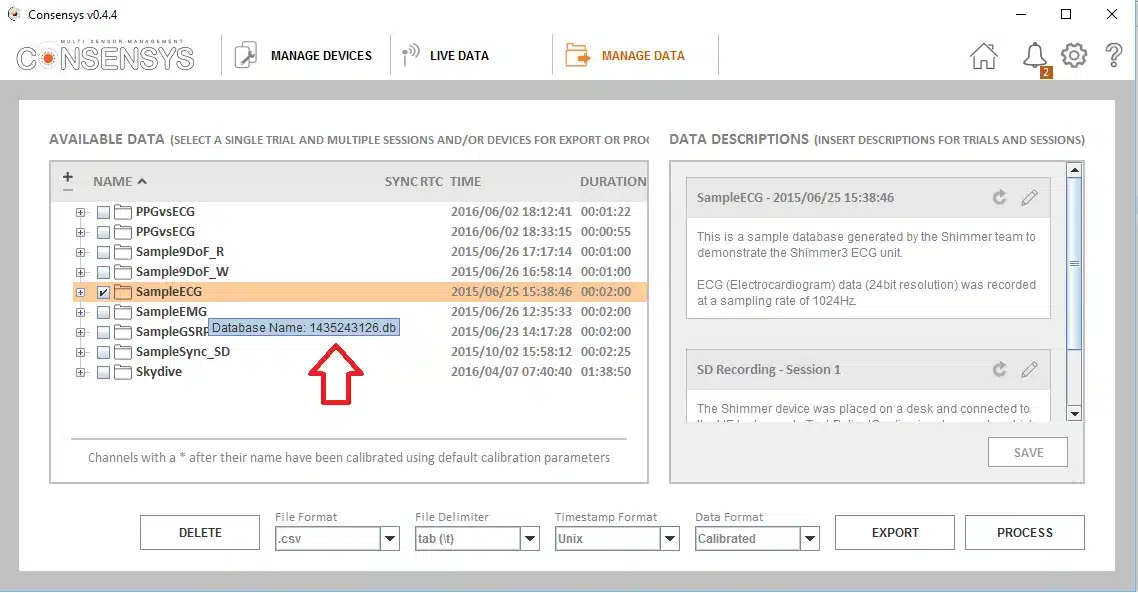1138x593 pixels.
Task: Revert SD Recording Session 1 description
Action: (999, 369)
